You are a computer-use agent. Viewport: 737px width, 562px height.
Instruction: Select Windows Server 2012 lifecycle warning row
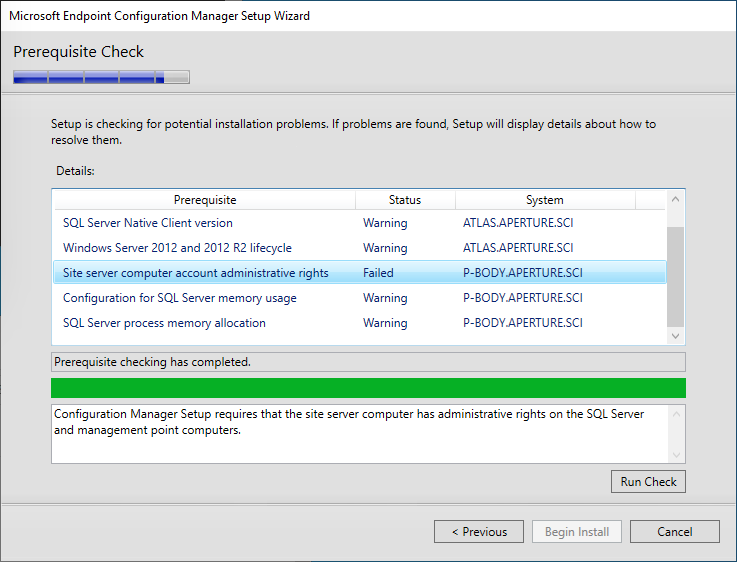pyautogui.click(x=360, y=248)
